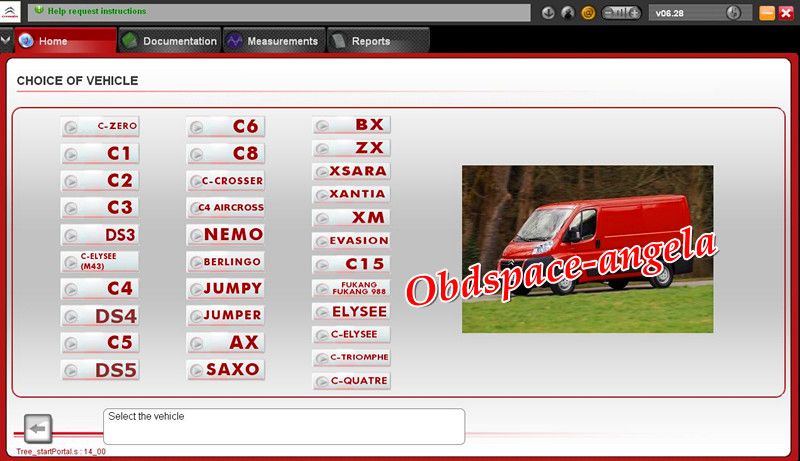Click the v06.28 version label
Screen dimensions: 800x461
click(x=669, y=13)
